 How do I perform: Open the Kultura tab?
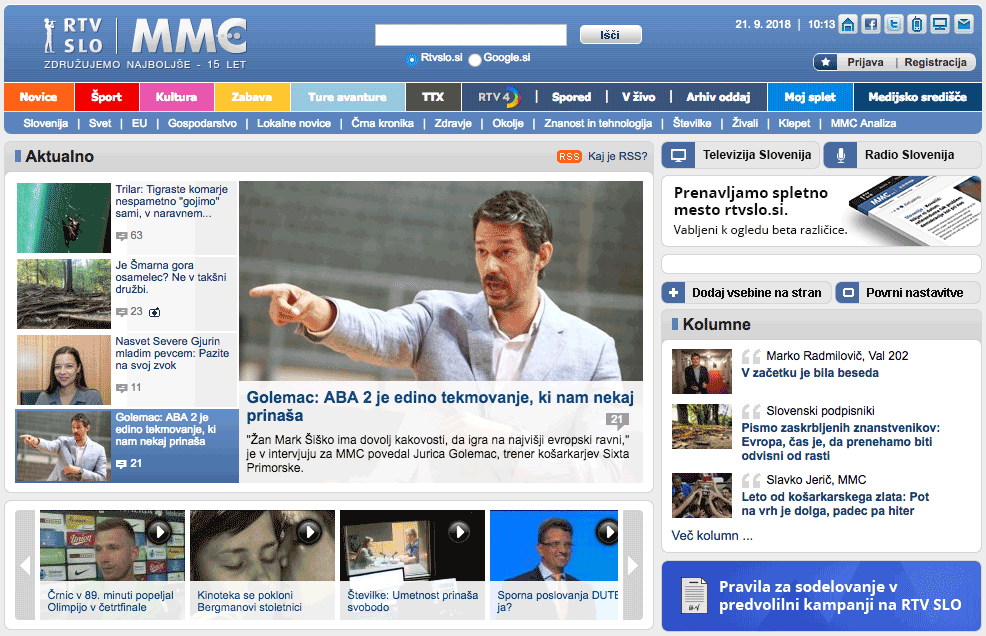pos(177,97)
